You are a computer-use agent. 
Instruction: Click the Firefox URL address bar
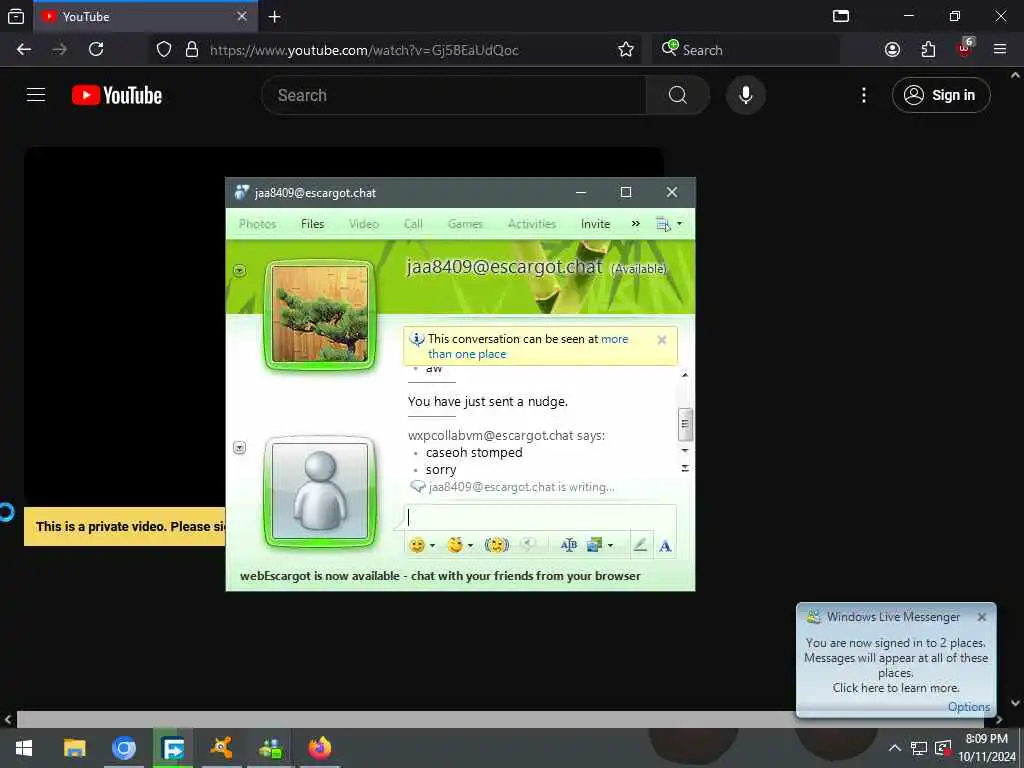point(397,50)
